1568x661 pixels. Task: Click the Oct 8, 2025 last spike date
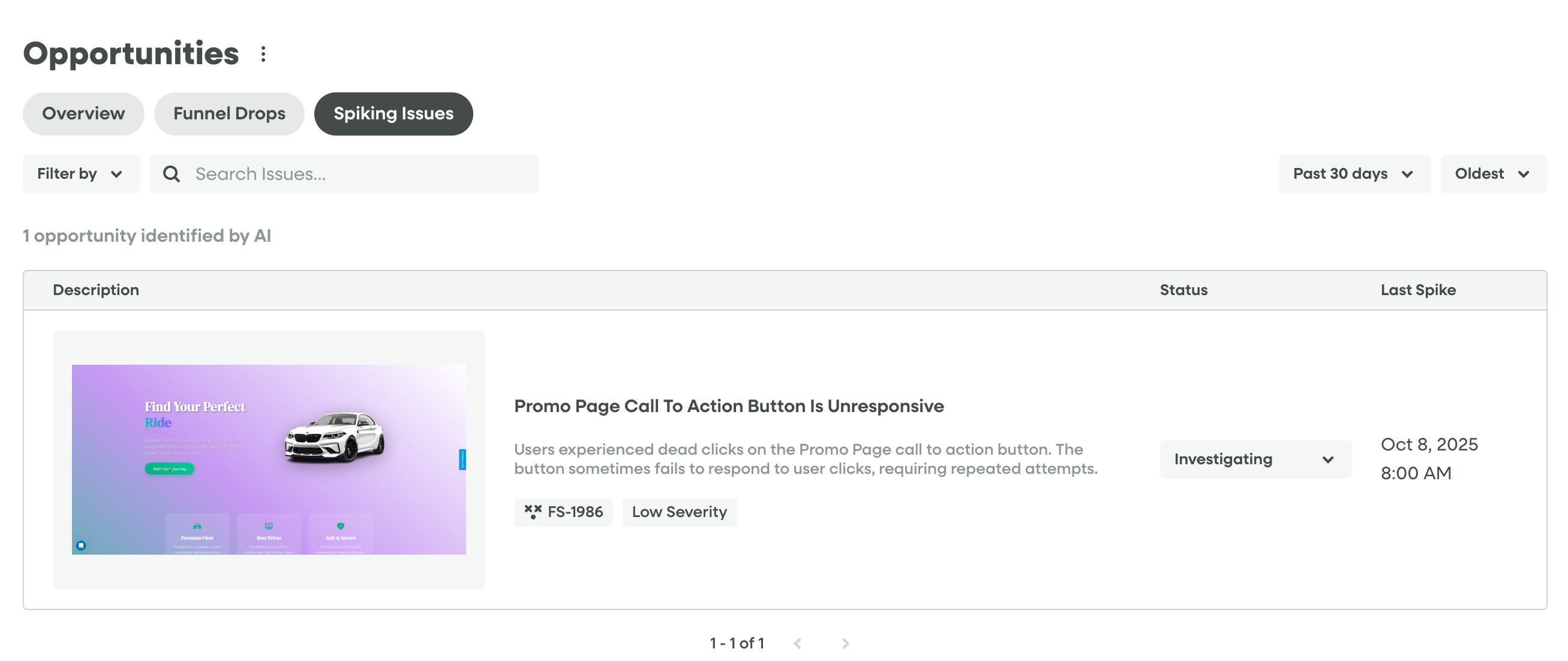[1429, 445]
